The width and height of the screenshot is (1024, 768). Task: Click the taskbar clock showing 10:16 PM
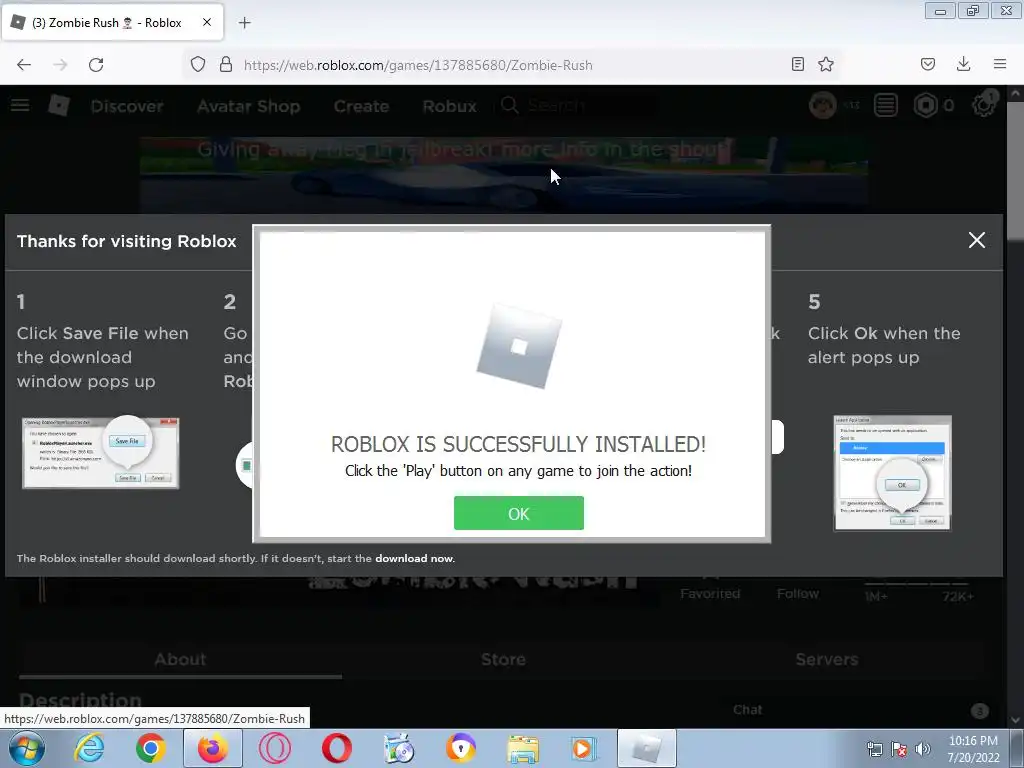click(973, 749)
